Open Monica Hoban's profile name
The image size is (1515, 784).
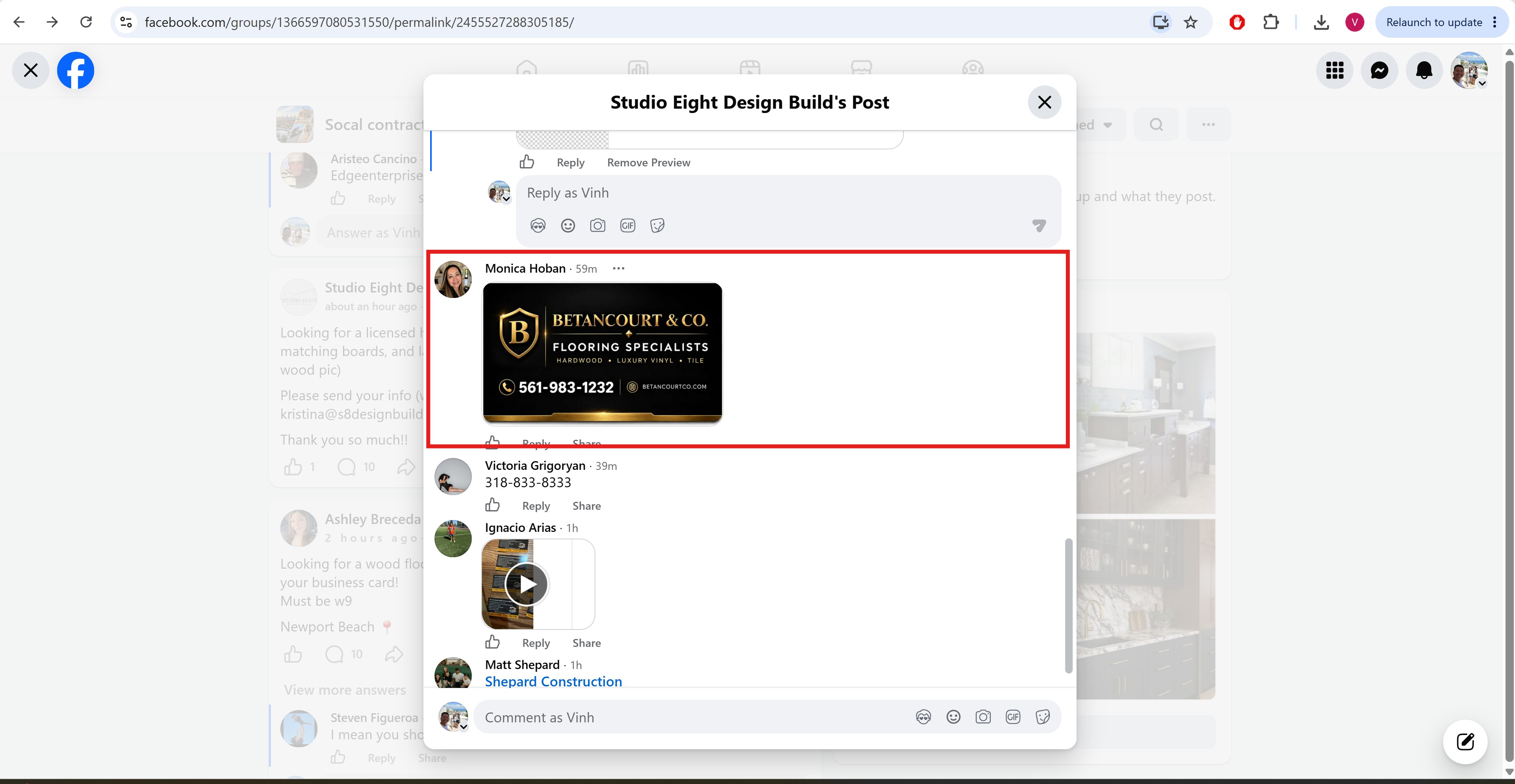pyautogui.click(x=525, y=269)
